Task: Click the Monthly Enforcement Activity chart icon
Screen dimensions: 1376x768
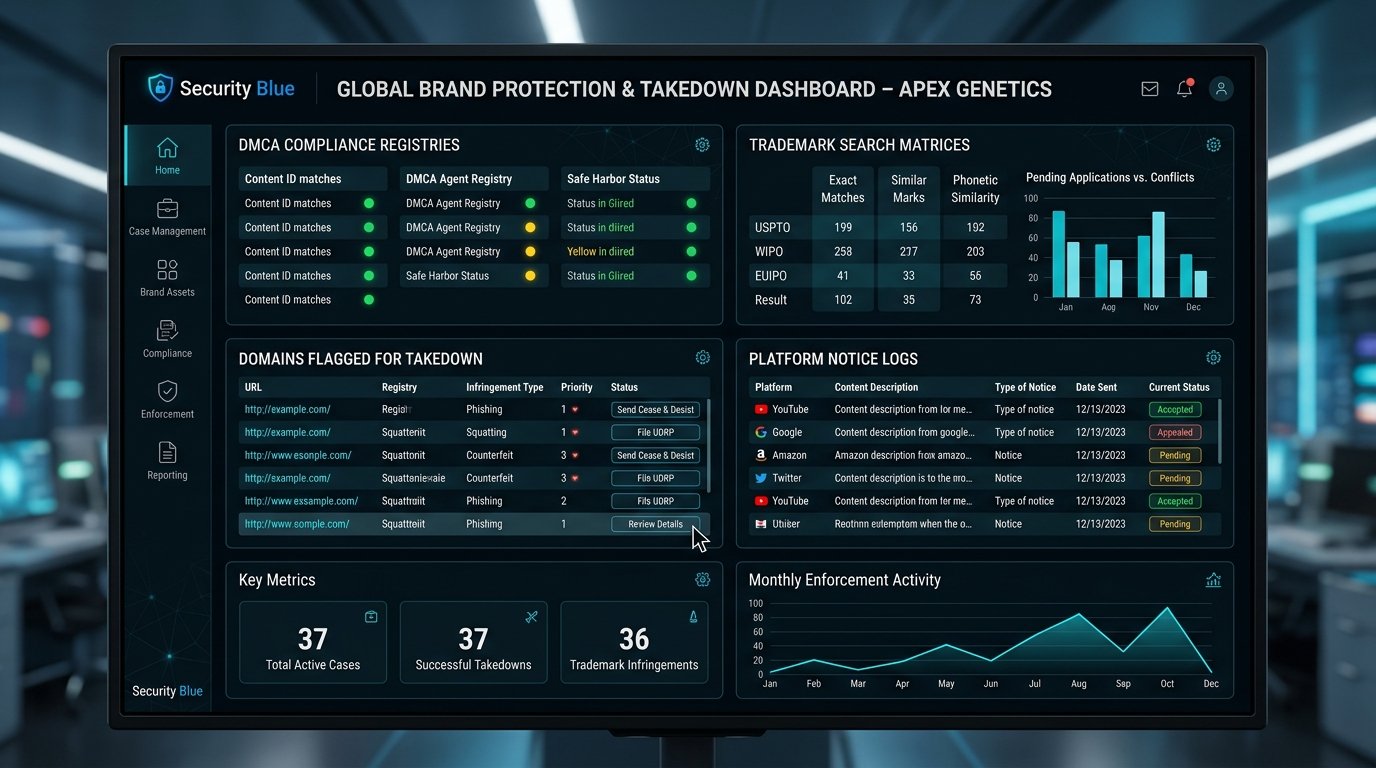Action: [x=1213, y=580]
